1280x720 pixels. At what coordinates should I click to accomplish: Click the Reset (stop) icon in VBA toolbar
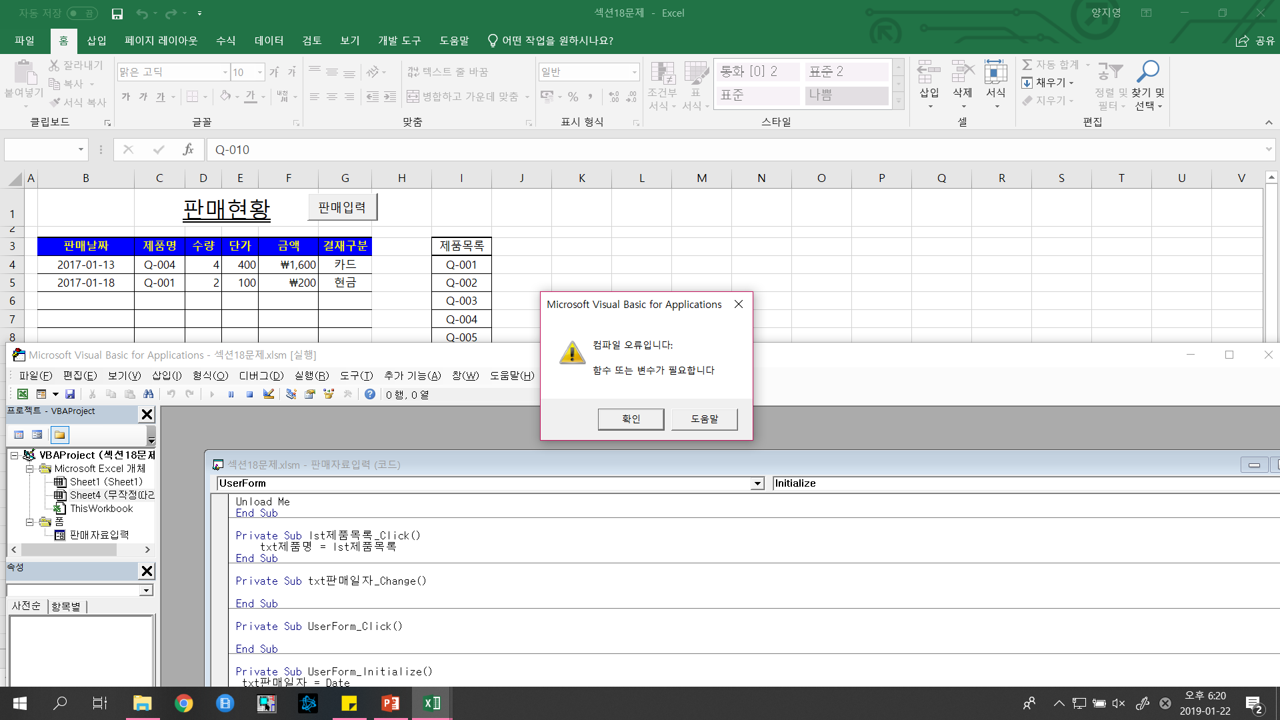(250, 395)
